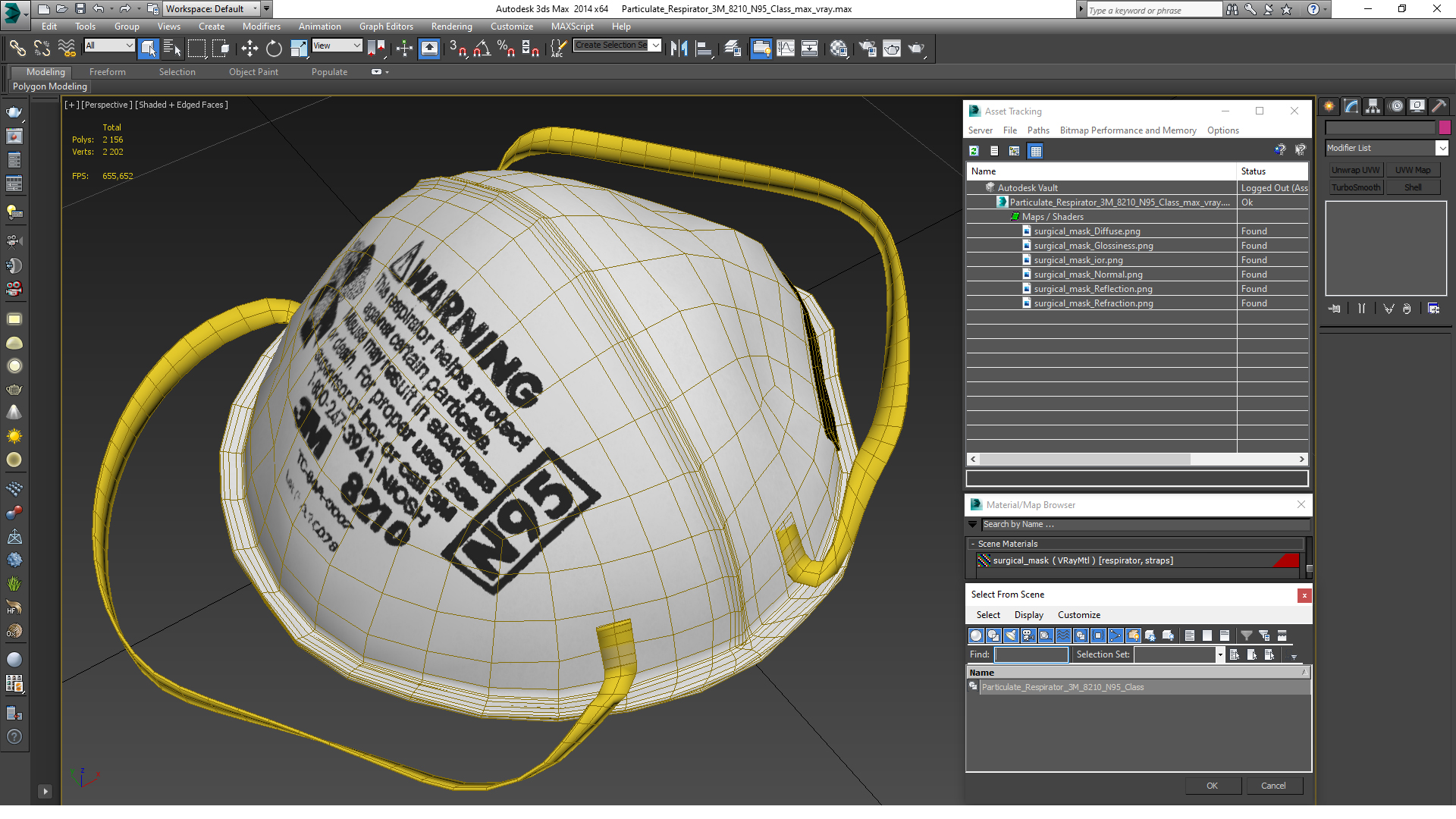Image resolution: width=1456 pixels, height=819 pixels.
Task: Click Asset Tracking horizontal scrollbar thumb
Action: pos(1085,459)
